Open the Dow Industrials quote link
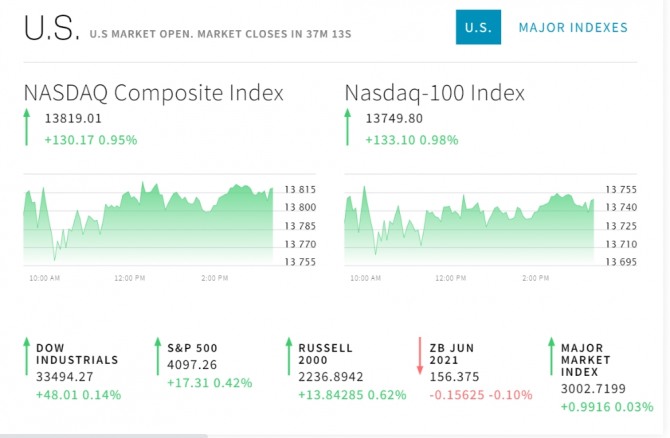 [77, 354]
